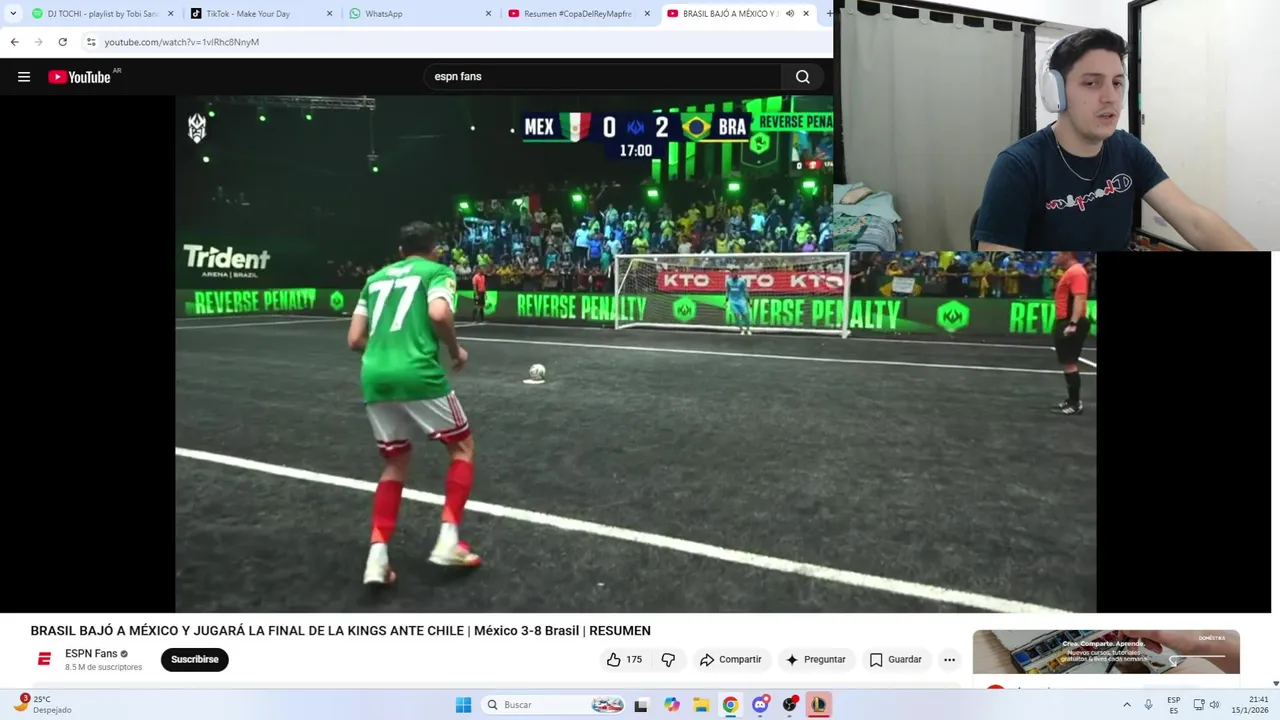Mute the tab via its speaker icon

click(x=790, y=14)
